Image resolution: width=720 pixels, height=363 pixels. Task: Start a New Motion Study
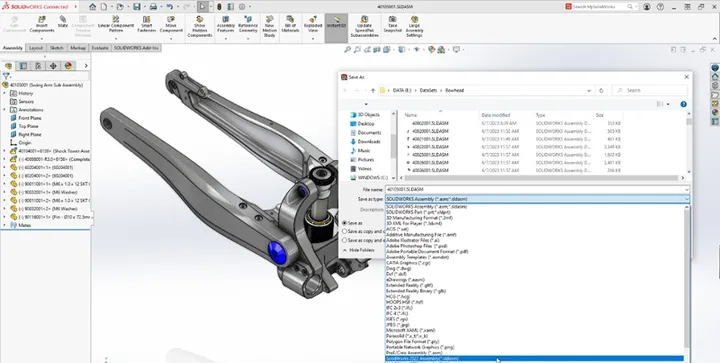point(270,27)
